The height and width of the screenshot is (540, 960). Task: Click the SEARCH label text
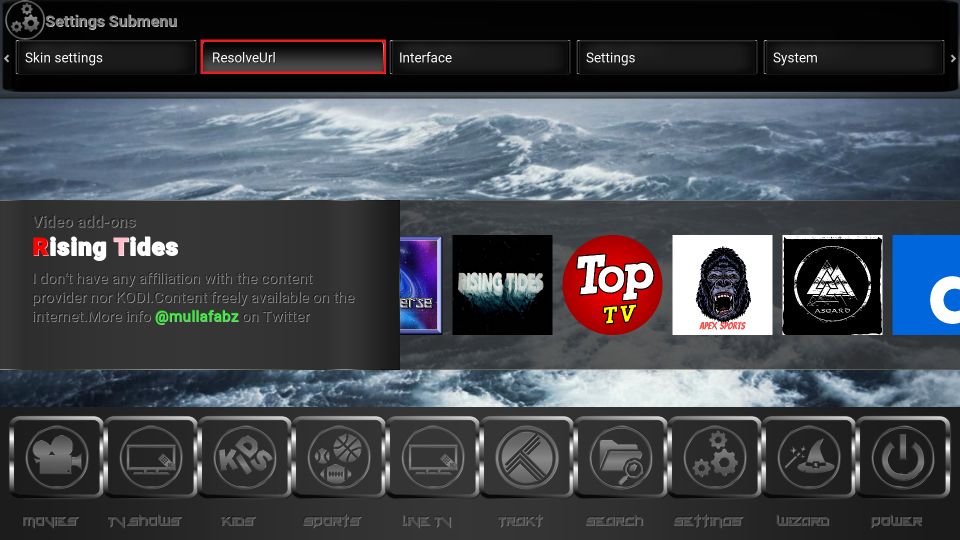click(x=615, y=521)
